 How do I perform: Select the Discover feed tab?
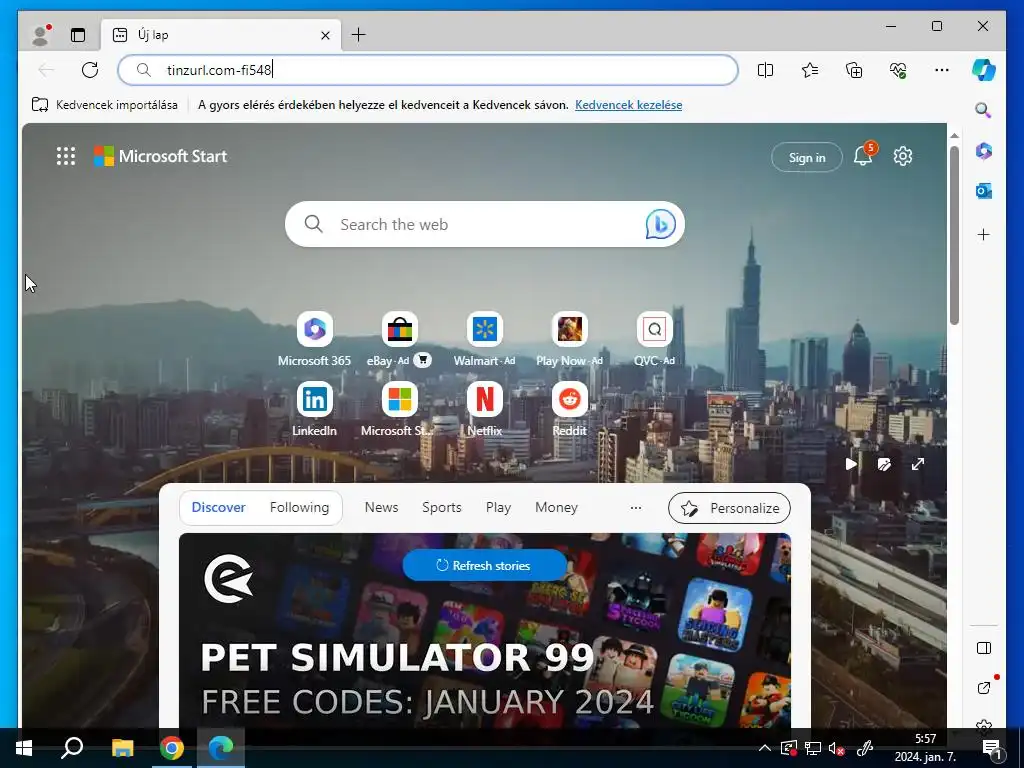218,507
